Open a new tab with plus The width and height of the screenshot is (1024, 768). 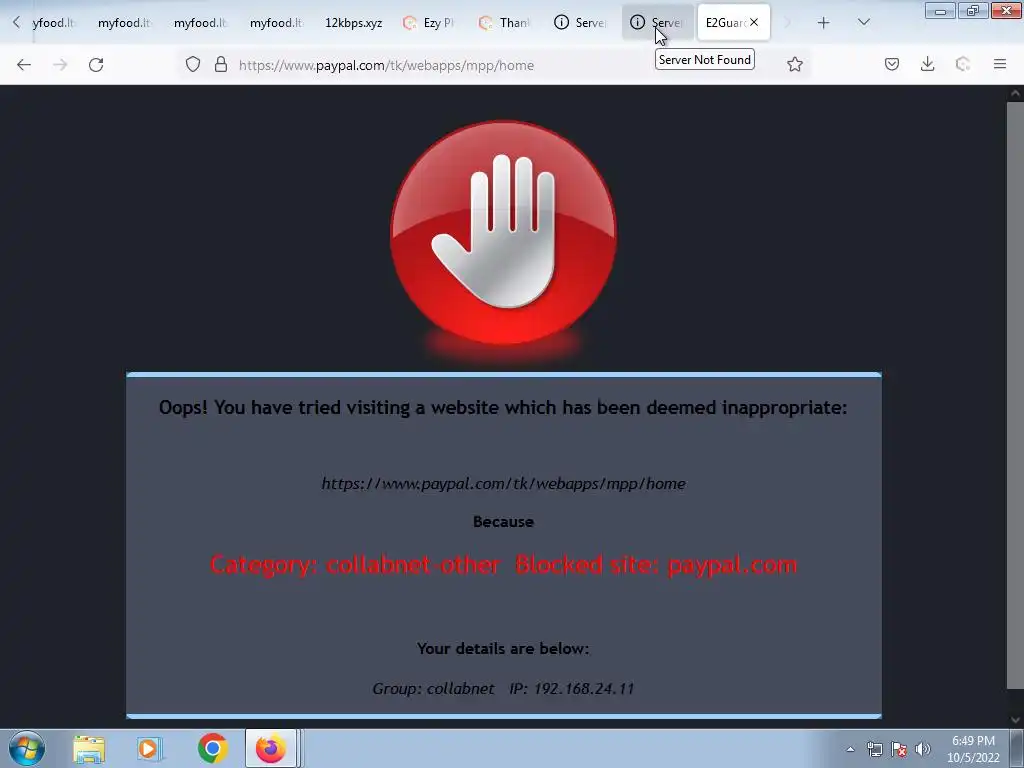click(x=824, y=23)
